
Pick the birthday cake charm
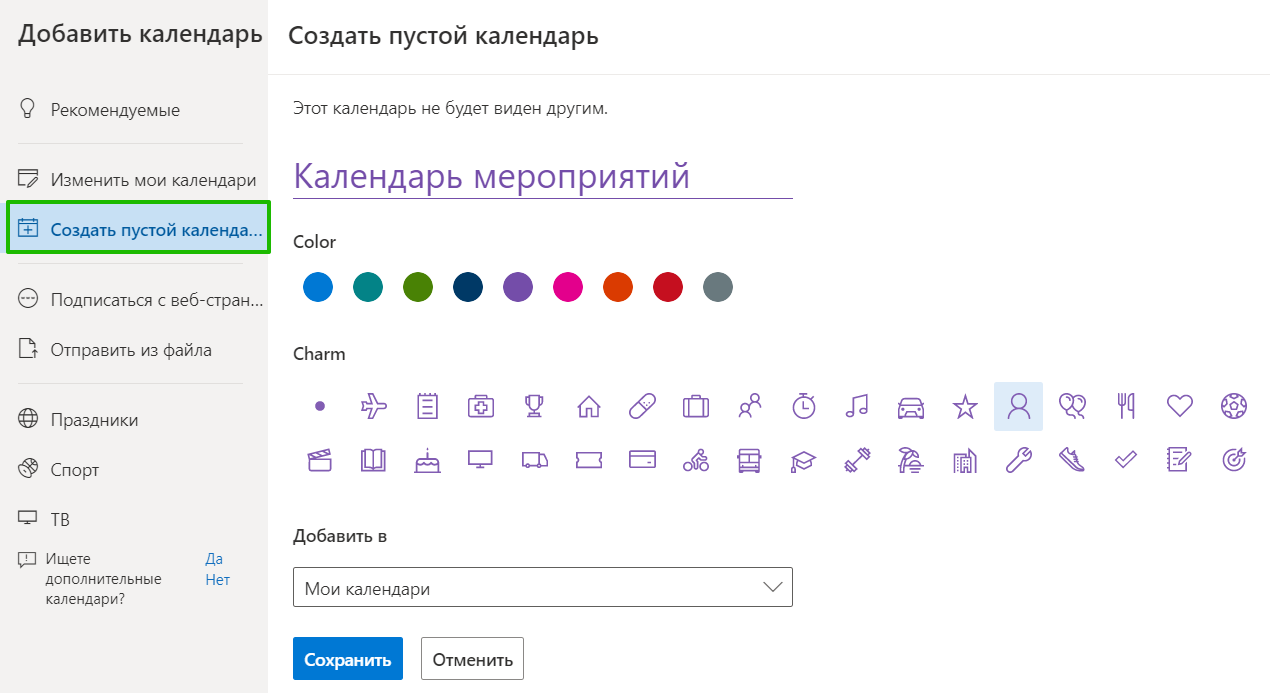coord(427,460)
